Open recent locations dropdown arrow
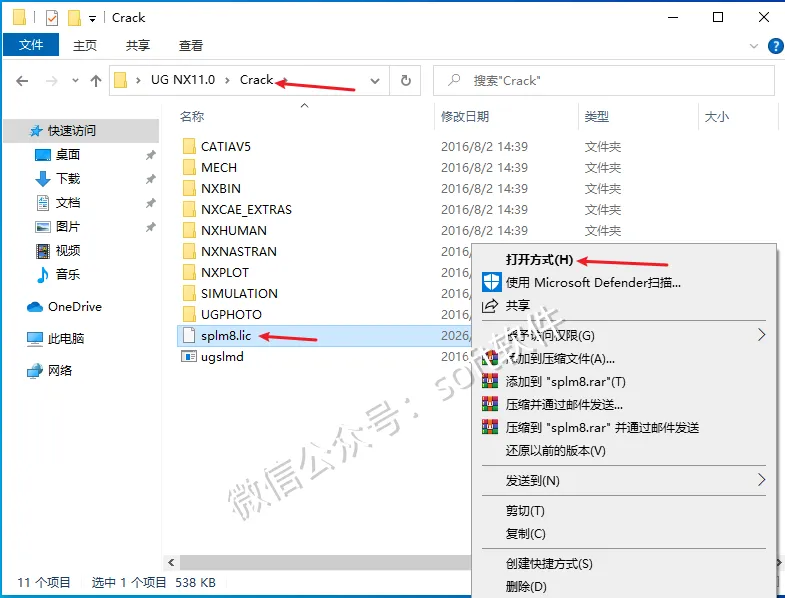This screenshot has height=598, width=785. 75,81
